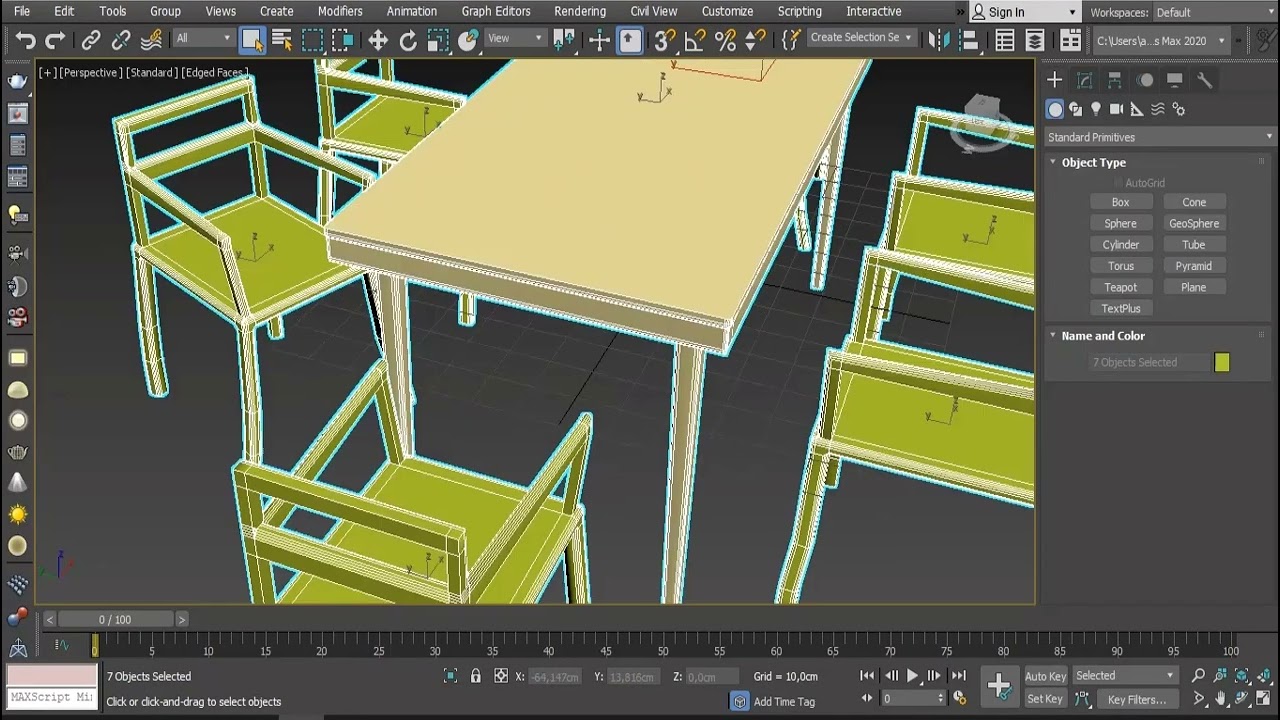This screenshot has width=1280, height=720.
Task: Click the Undo arrow in the main toolbar
Action: coord(25,40)
